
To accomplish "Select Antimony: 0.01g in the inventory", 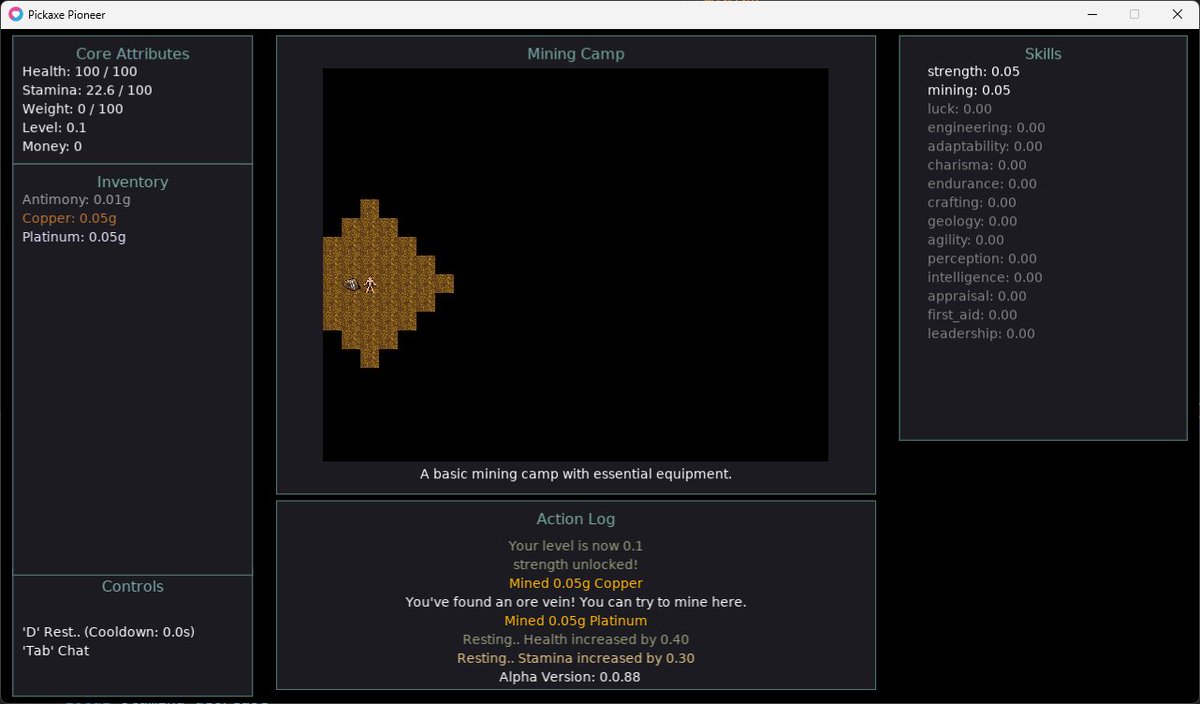I will pyautogui.click(x=76, y=200).
